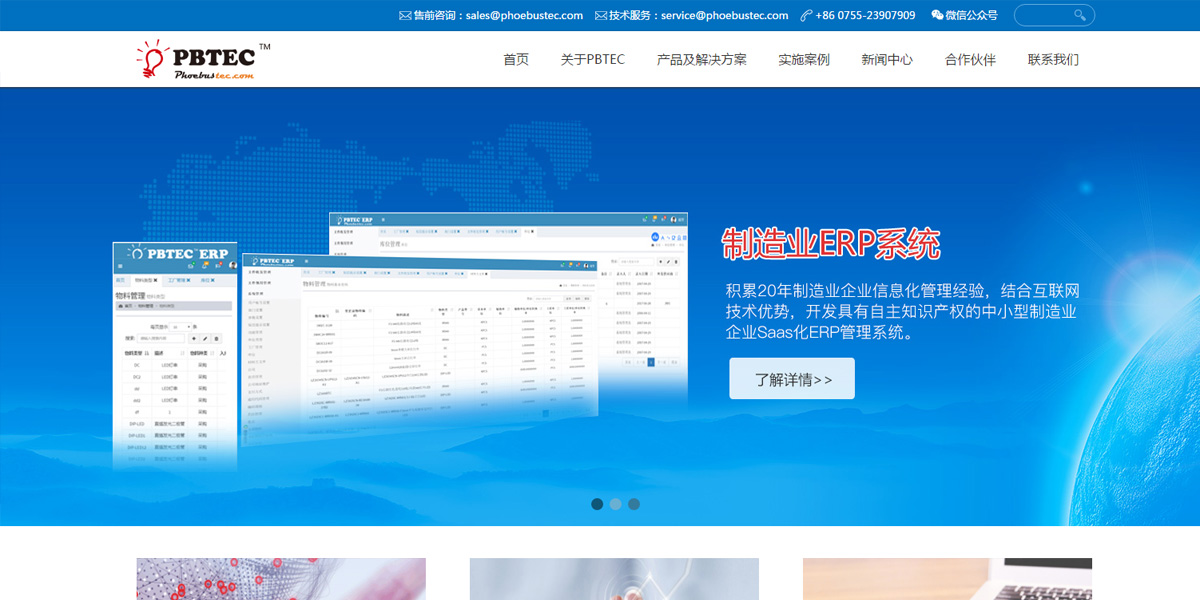1200x600 pixels.
Task: Click the search magnifier icon
Action: (x=1080, y=15)
